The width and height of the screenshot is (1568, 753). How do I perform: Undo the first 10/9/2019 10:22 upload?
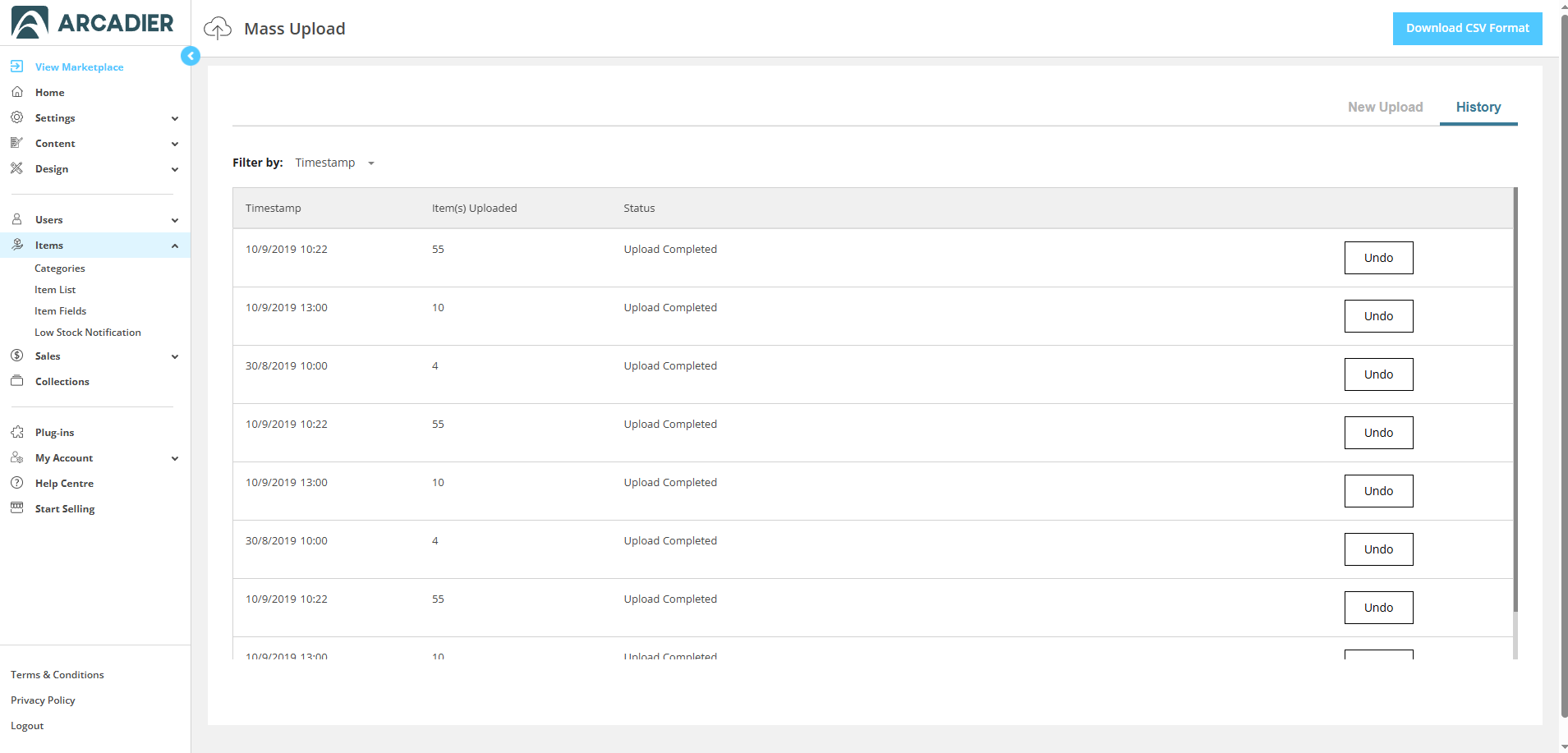pos(1378,258)
